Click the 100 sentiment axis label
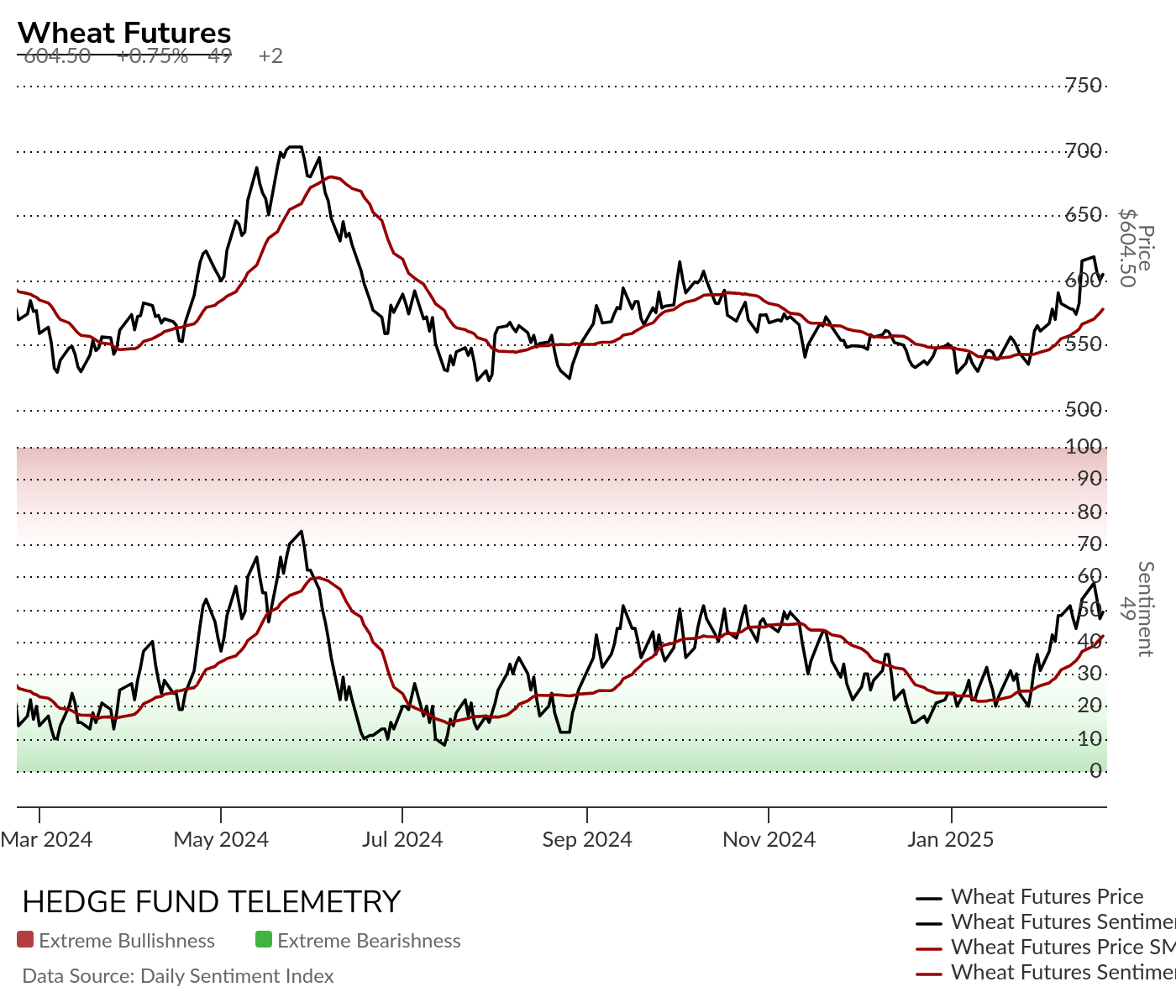Screen dimensions: 1176x1008 click(1083, 446)
